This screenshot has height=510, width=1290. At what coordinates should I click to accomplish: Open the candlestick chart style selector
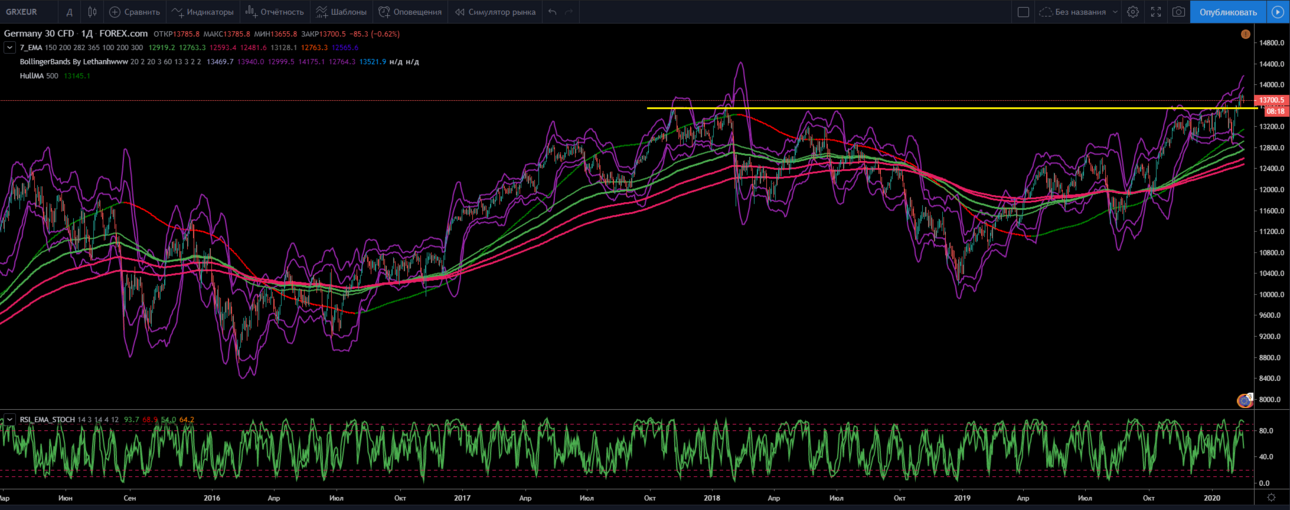pos(92,12)
